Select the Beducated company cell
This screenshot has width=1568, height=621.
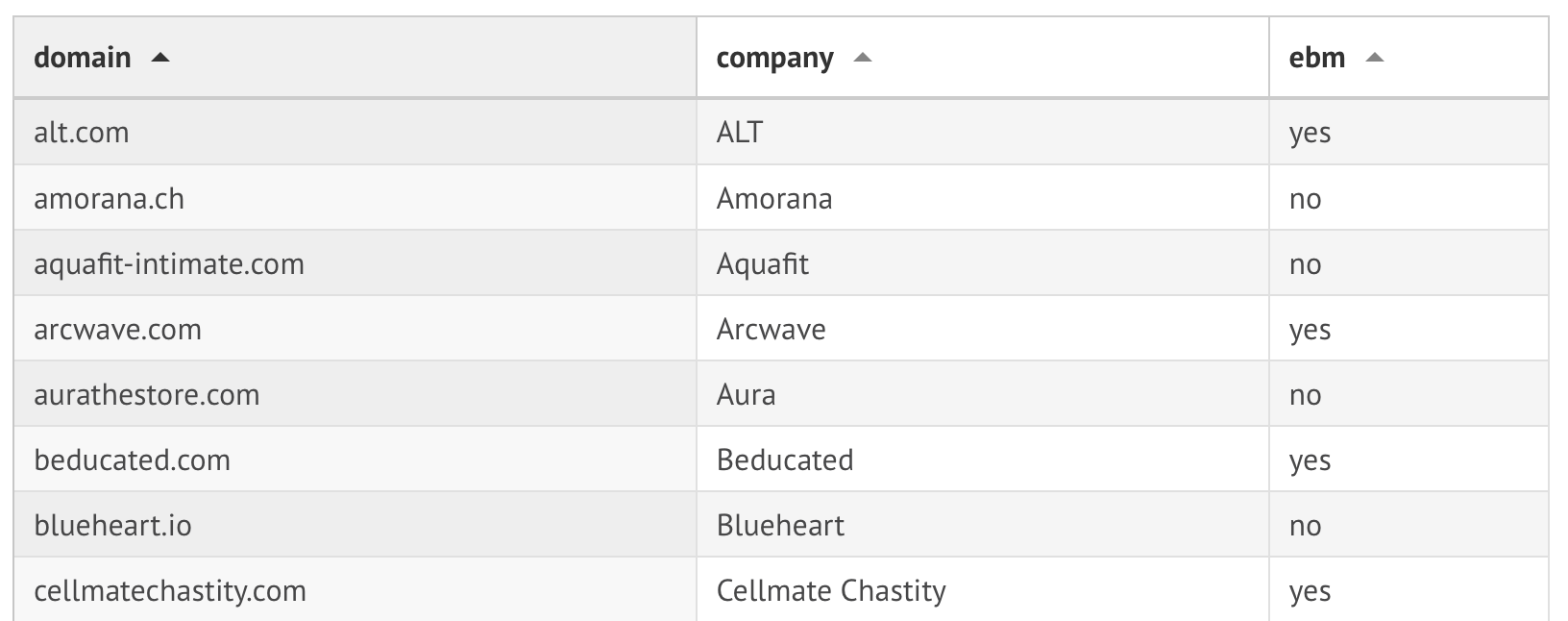[785, 460]
